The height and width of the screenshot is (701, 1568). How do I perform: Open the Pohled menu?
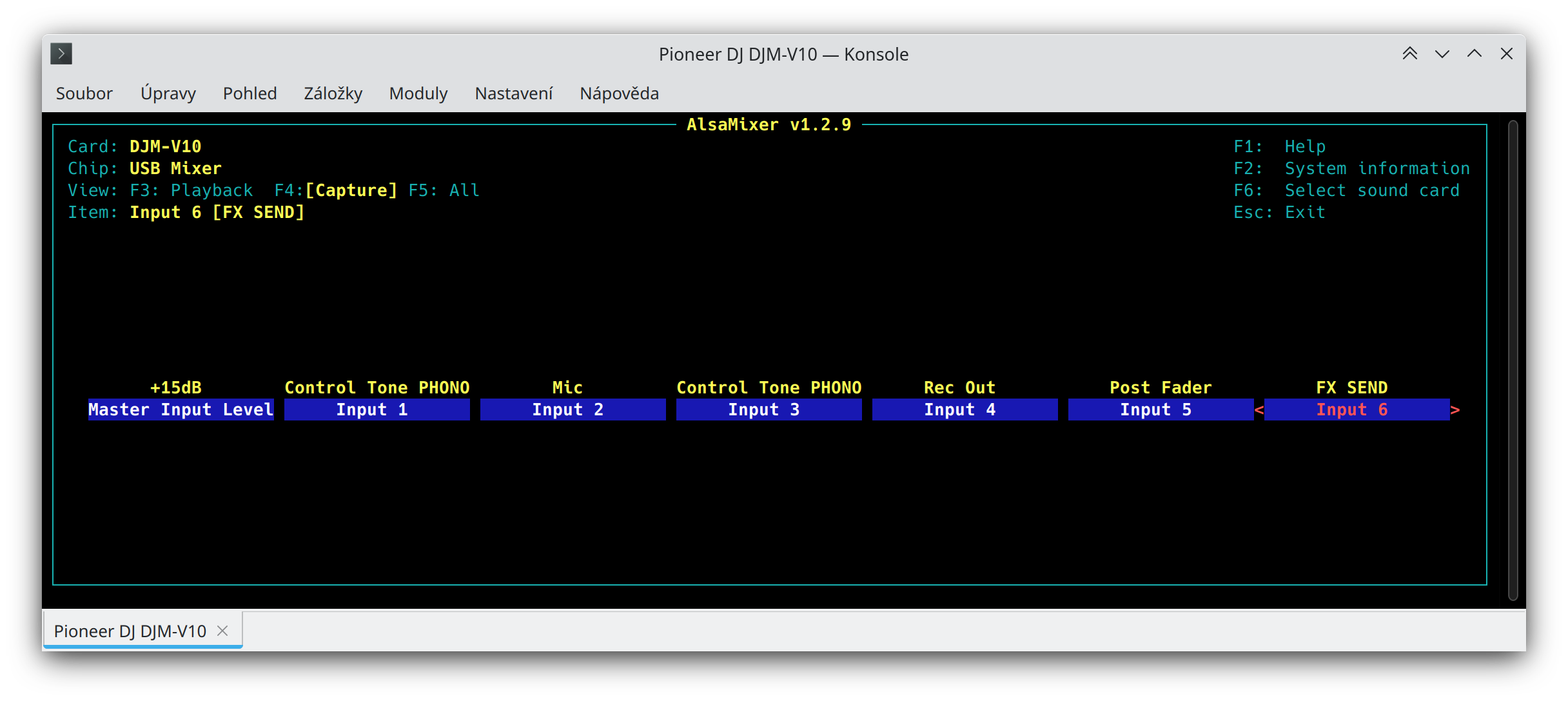tap(250, 94)
